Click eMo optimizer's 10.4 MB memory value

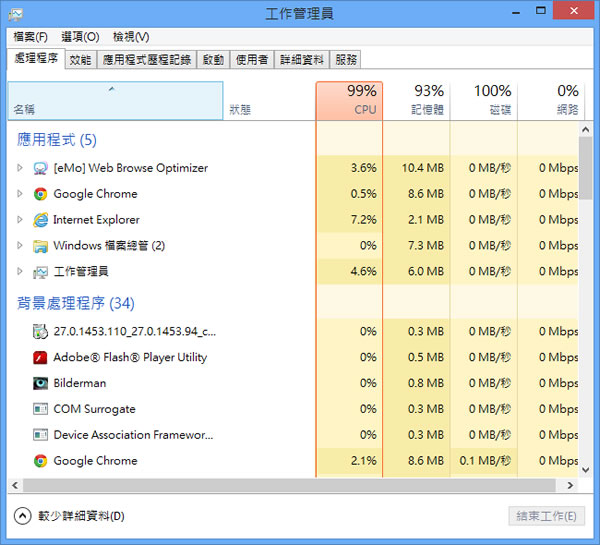[x=422, y=168]
